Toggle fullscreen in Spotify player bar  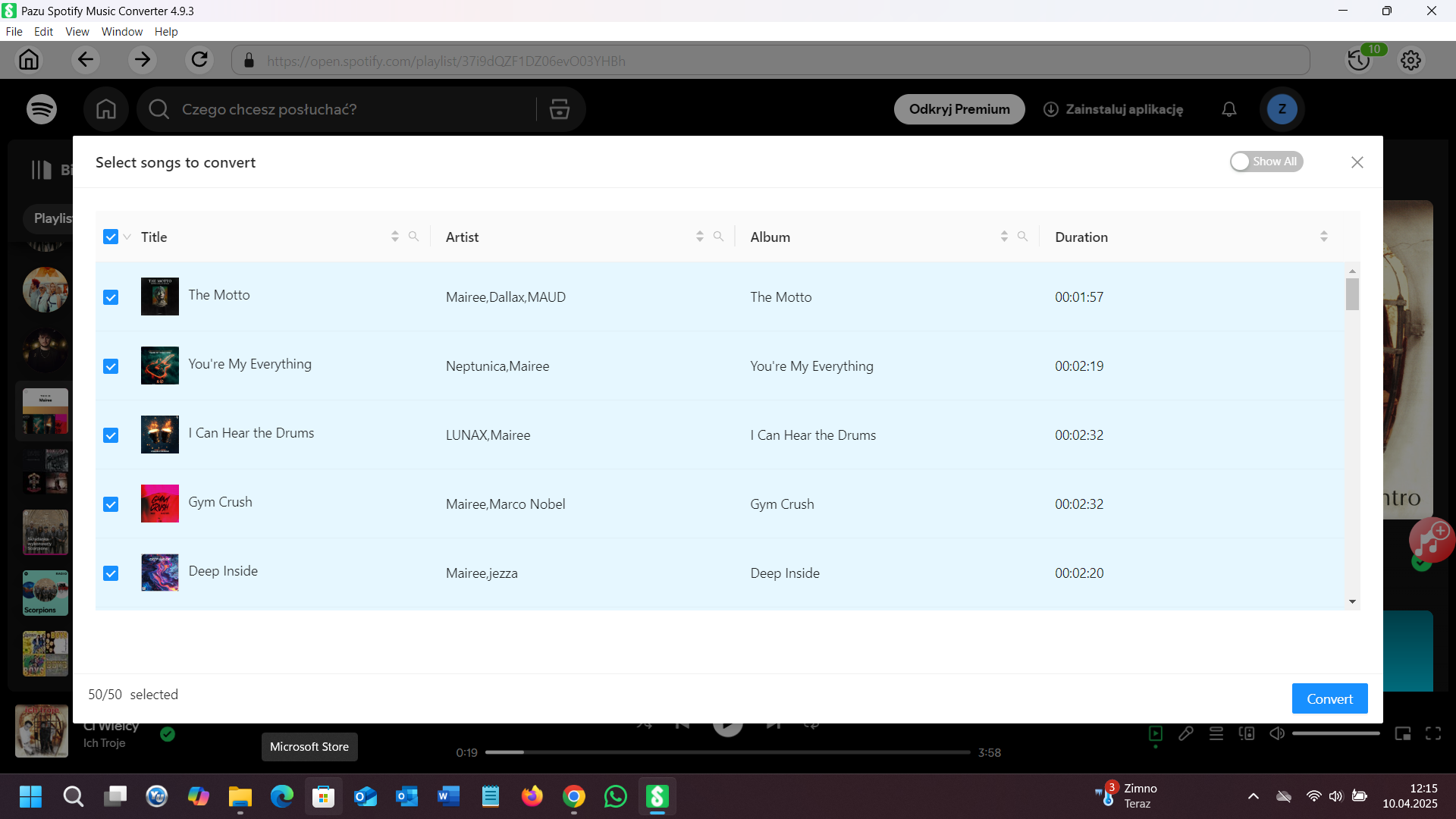[x=1433, y=733]
